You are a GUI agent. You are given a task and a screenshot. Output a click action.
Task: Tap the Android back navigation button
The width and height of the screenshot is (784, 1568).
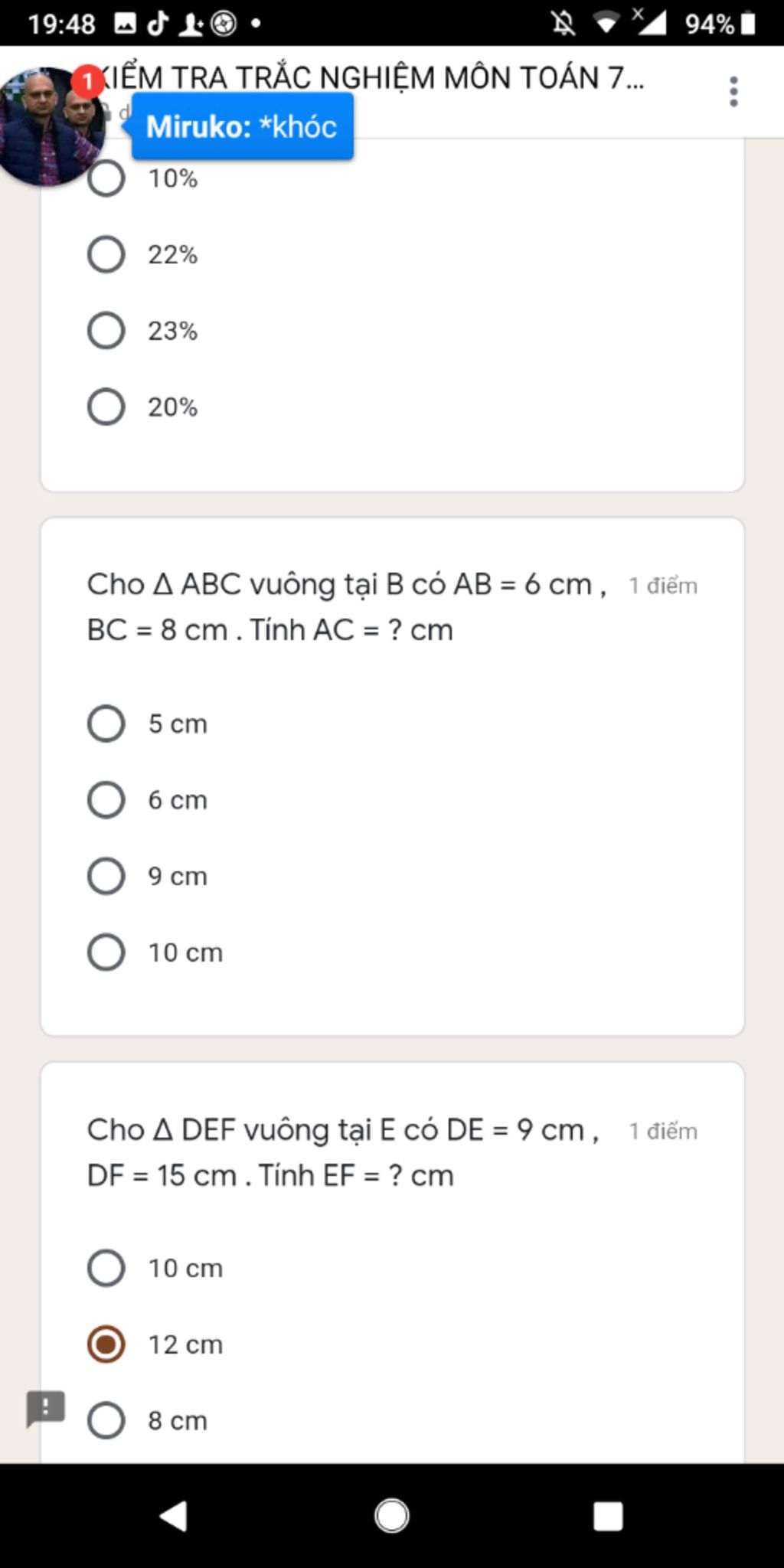click(x=173, y=1516)
